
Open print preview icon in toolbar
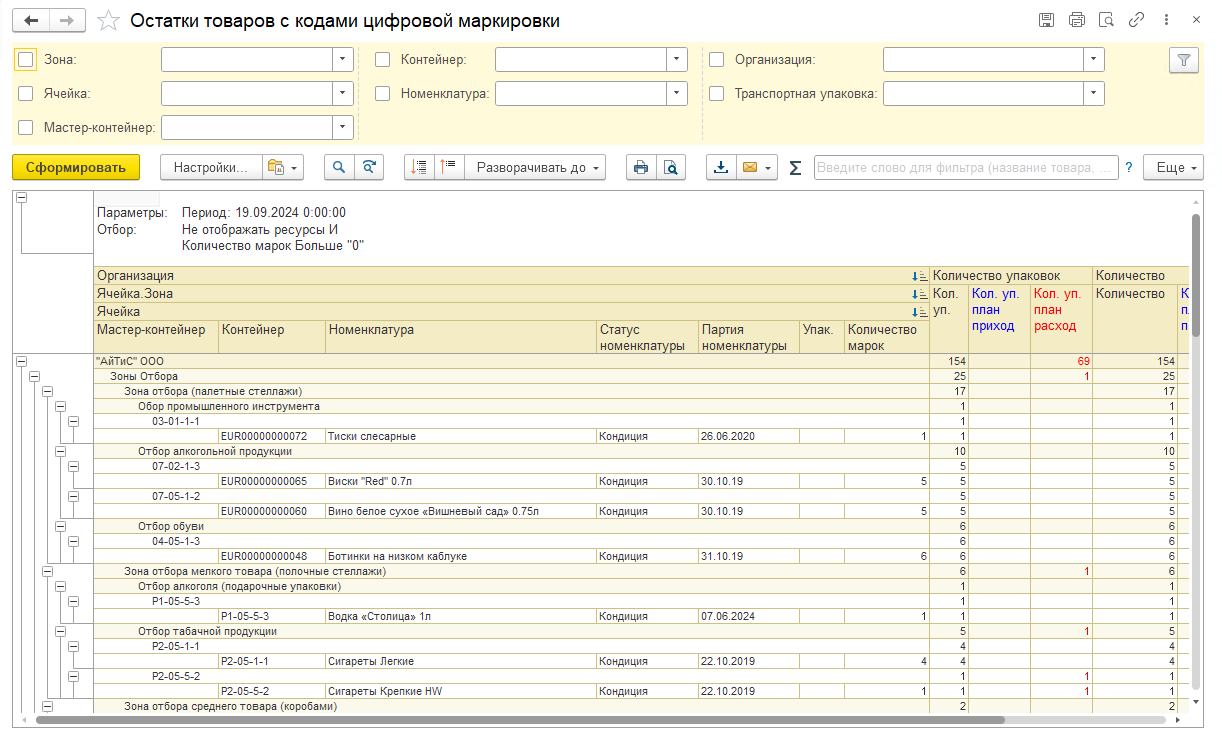click(671, 168)
